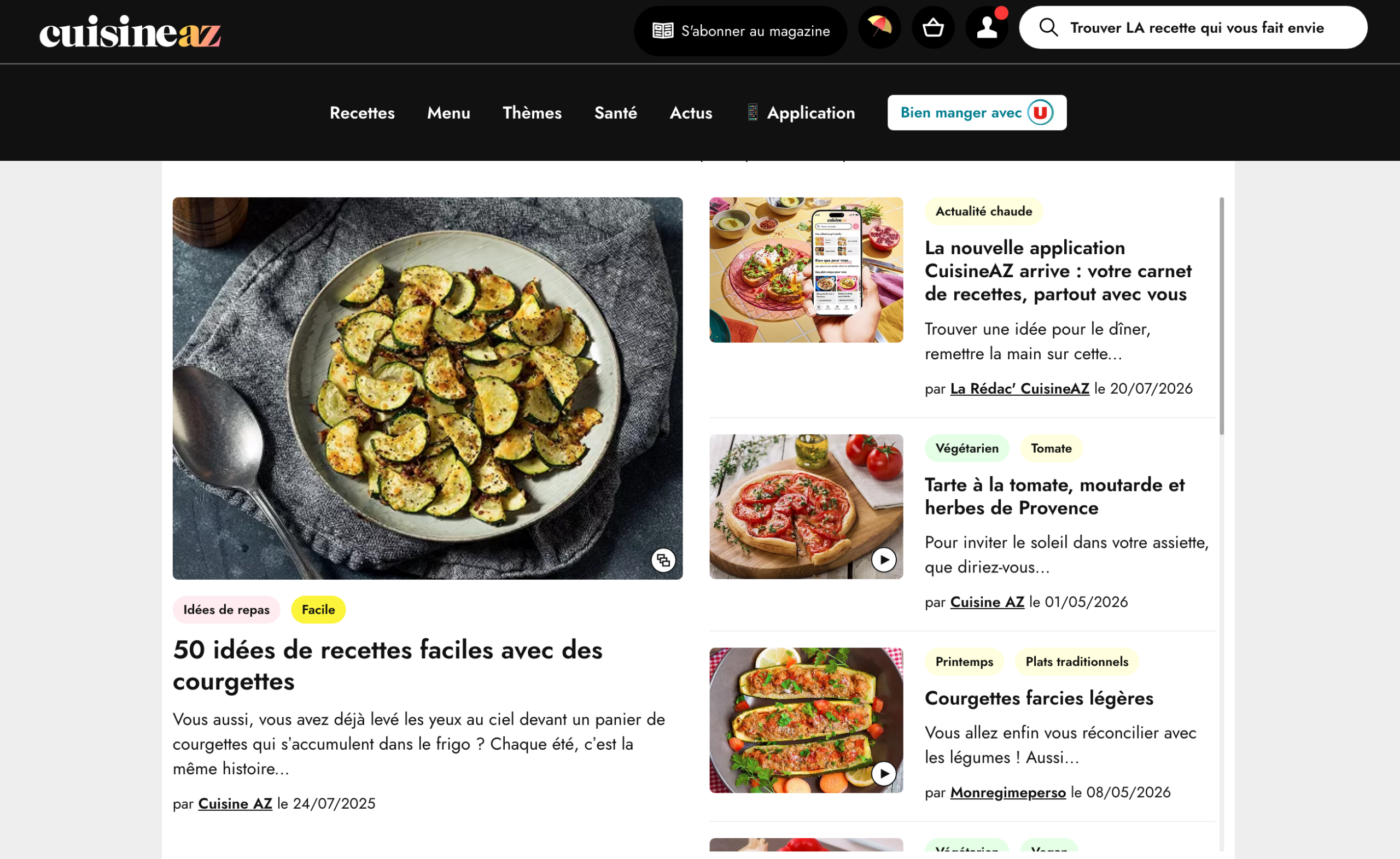The image size is (1400, 859).
Task: Click the cuisineaz logo
Action: pos(130,31)
